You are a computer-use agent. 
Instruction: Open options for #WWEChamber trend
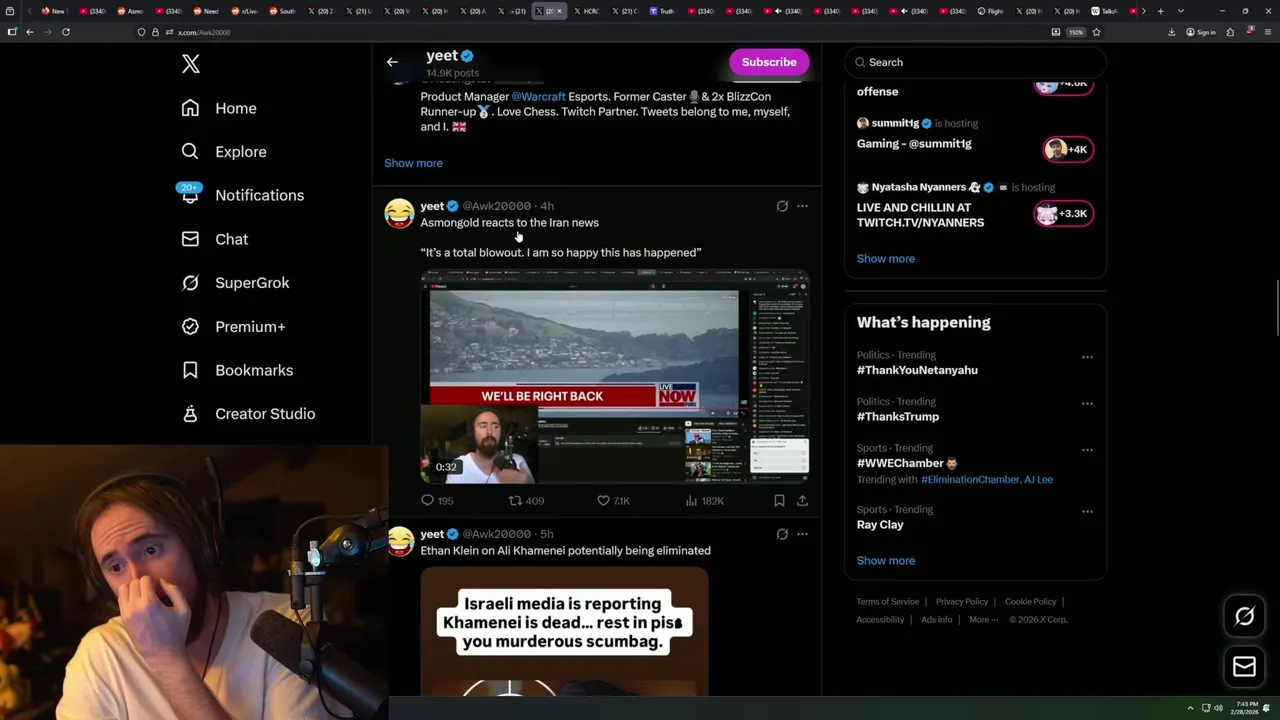(x=1087, y=450)
